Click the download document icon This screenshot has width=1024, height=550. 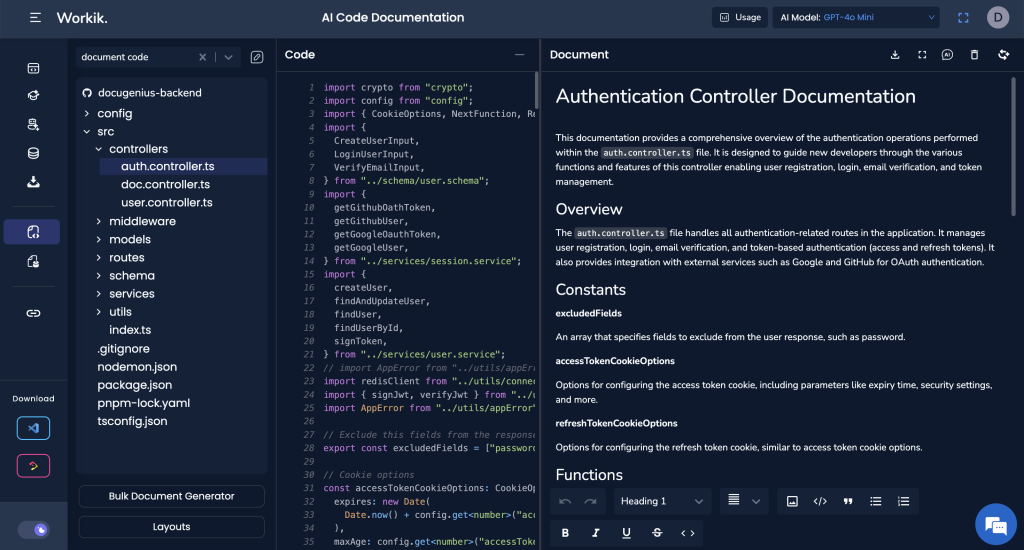click(895, 55)
